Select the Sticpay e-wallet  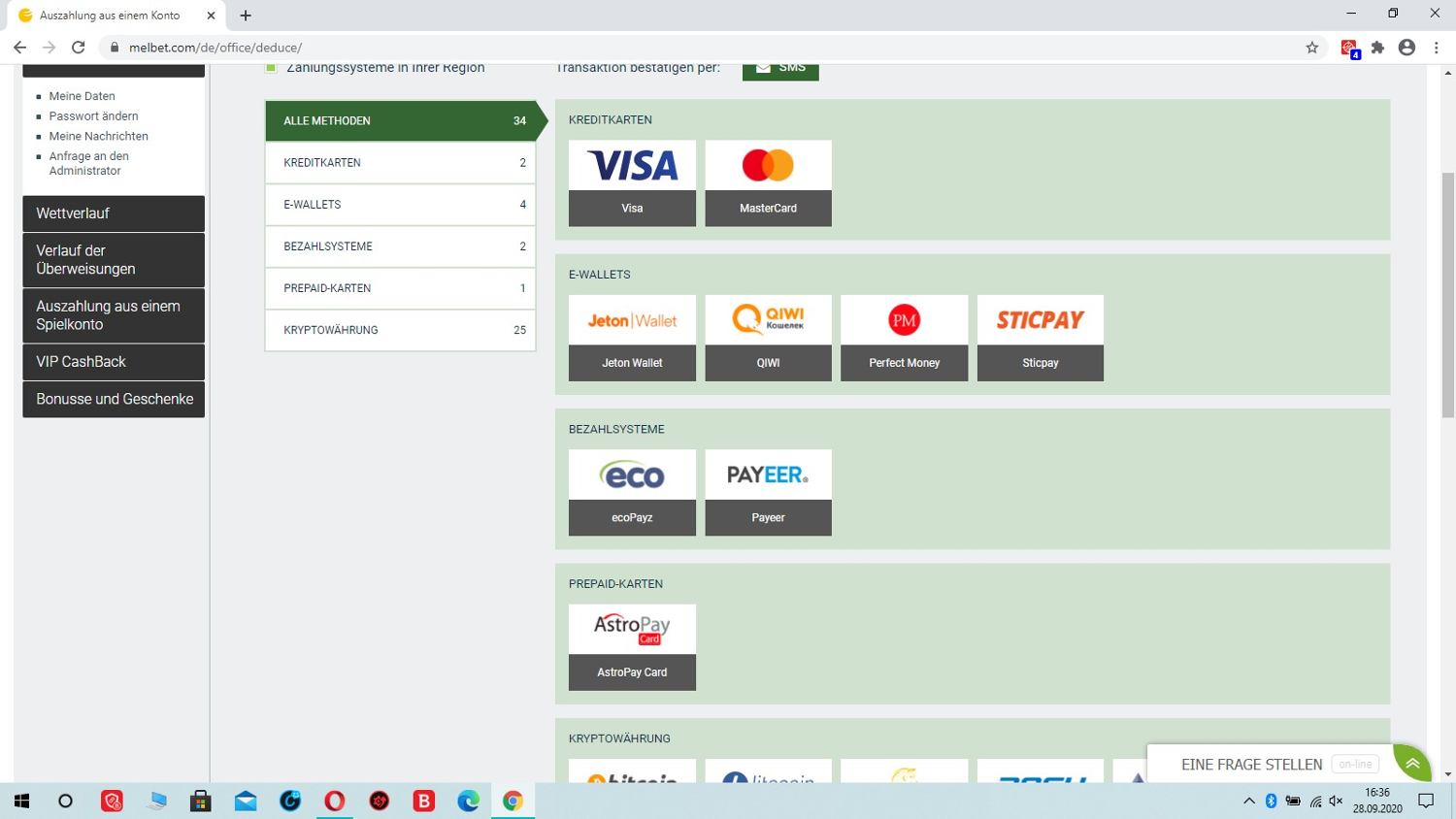coord(1040,338)
